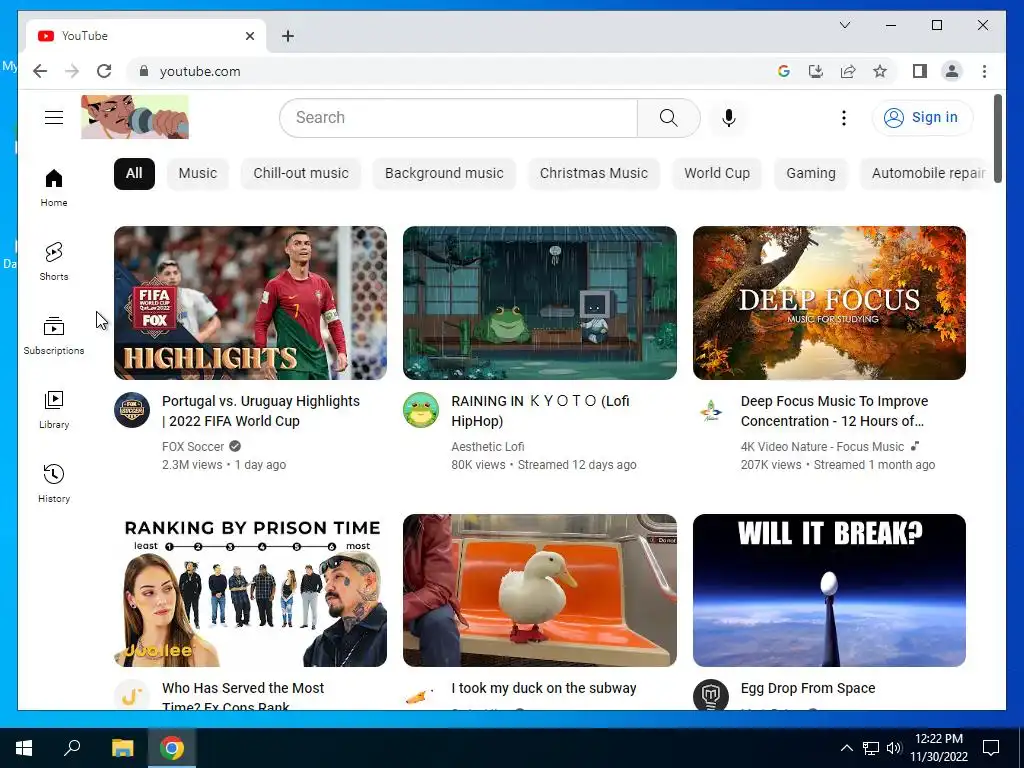Select Background music chip
This screenshot has height=768, width=1024.
444,173
